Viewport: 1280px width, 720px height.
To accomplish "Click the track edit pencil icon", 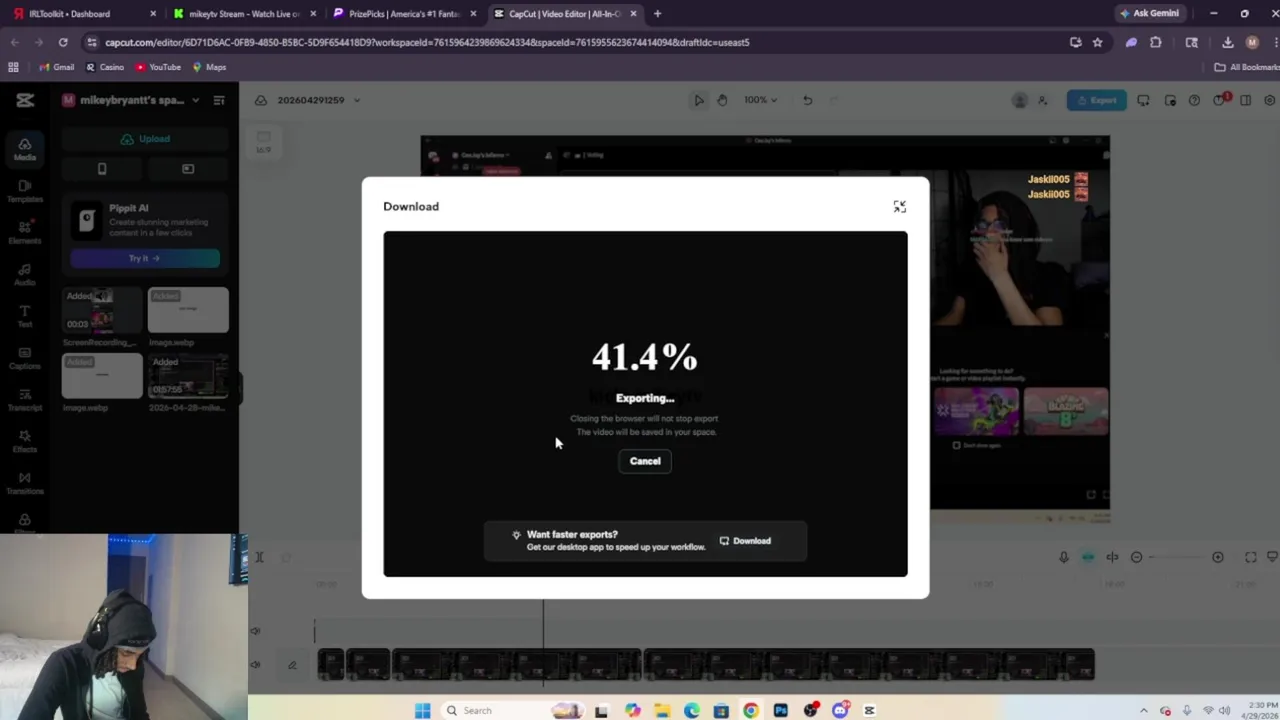I will 292,665.
